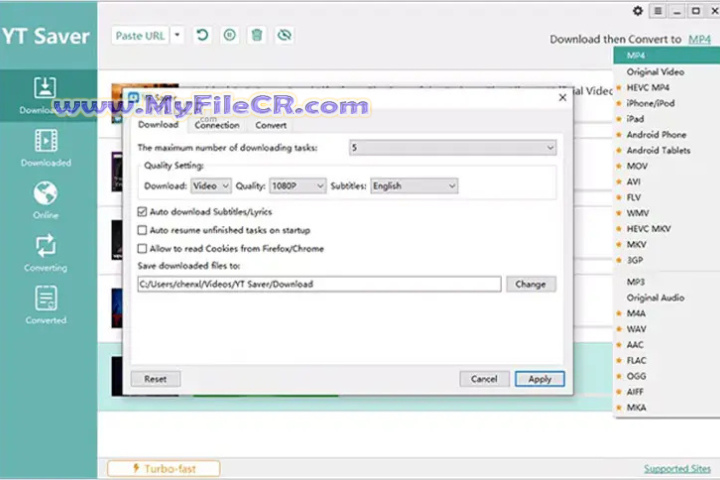Select iPad format
The width and height of the screenshot is (720, 480).
667,119
